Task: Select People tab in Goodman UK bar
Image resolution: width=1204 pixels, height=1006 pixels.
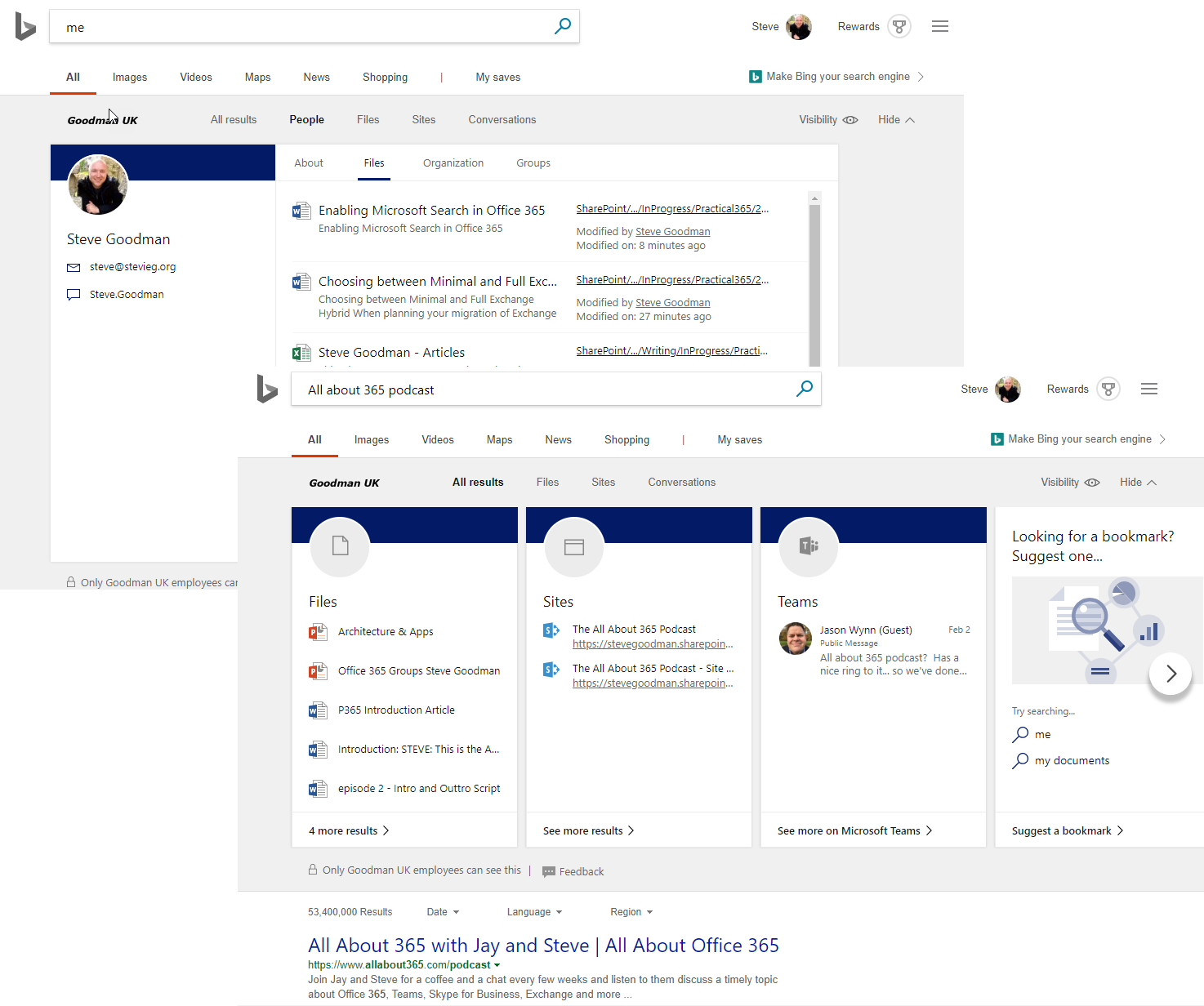Action: (x=307, y=120)
